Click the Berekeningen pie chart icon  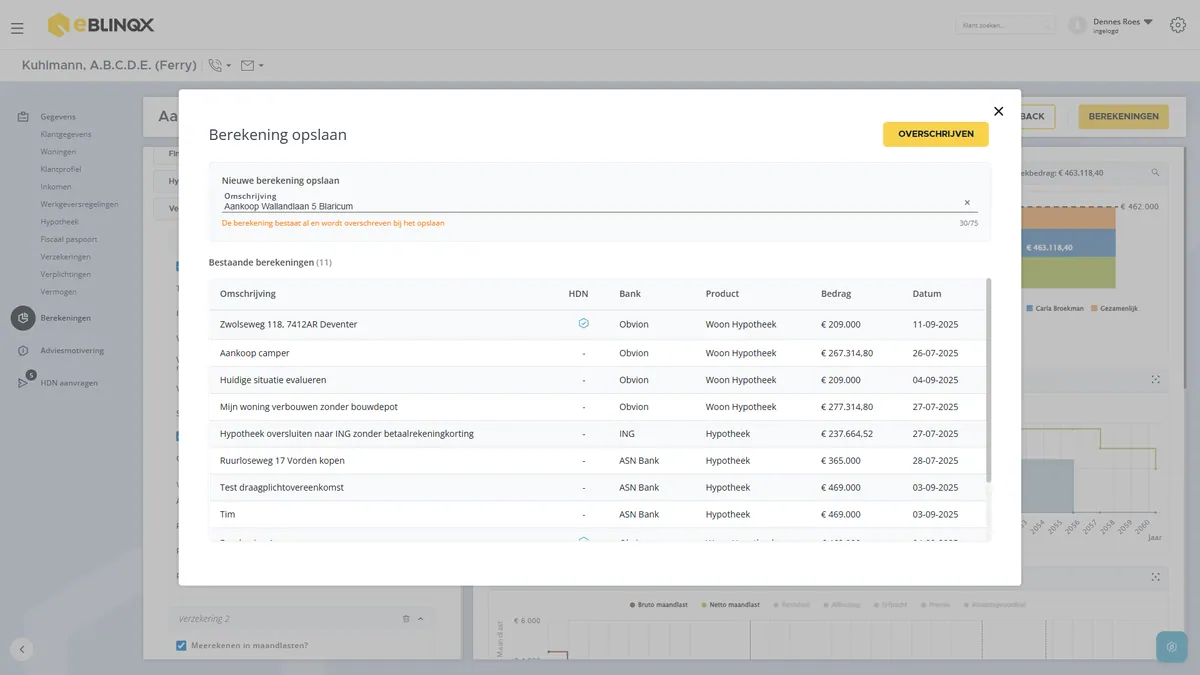pyautogui.click(x=23, y=318)
